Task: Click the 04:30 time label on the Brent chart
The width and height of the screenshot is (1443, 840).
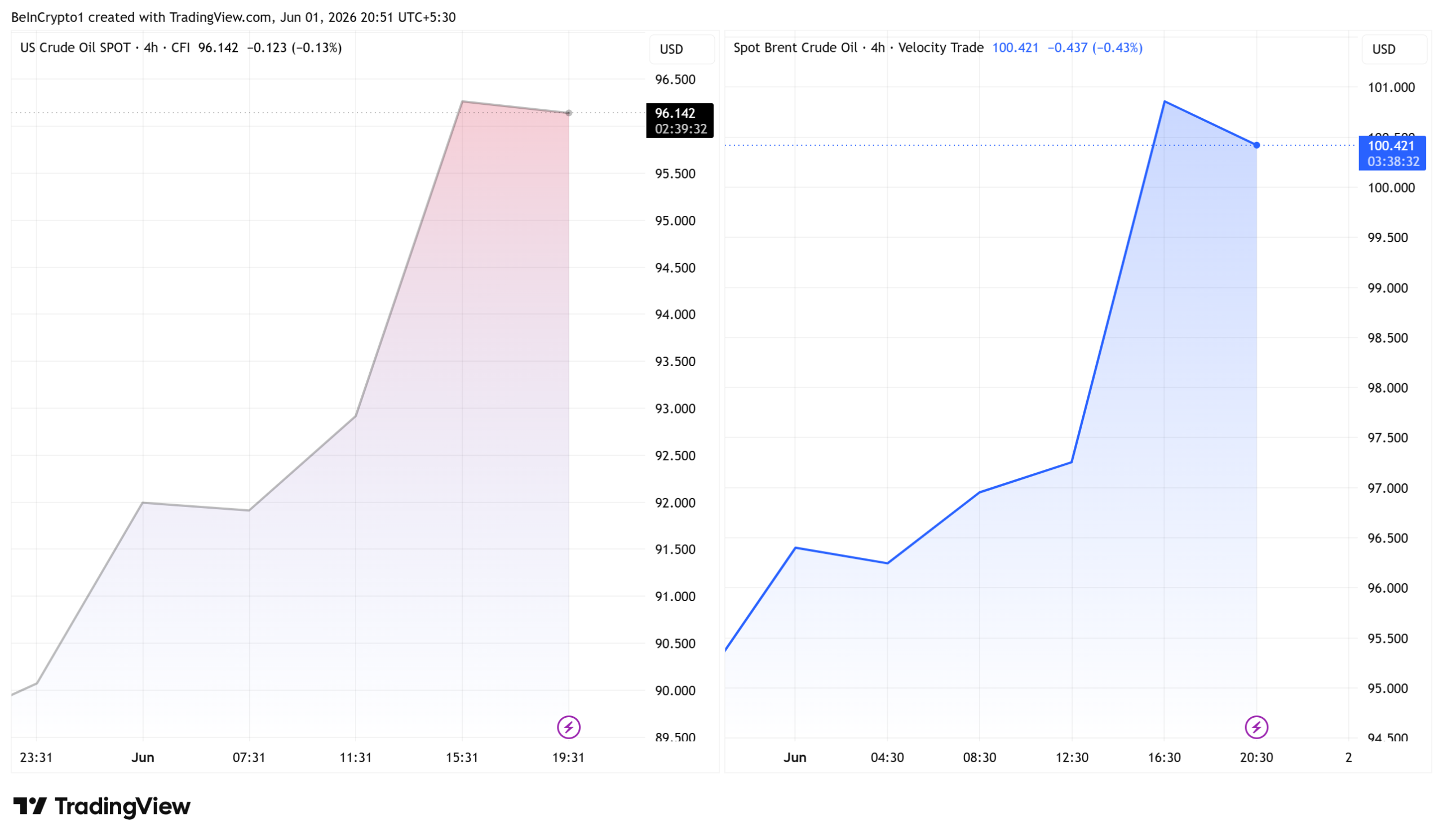Action: click(887, 758)
